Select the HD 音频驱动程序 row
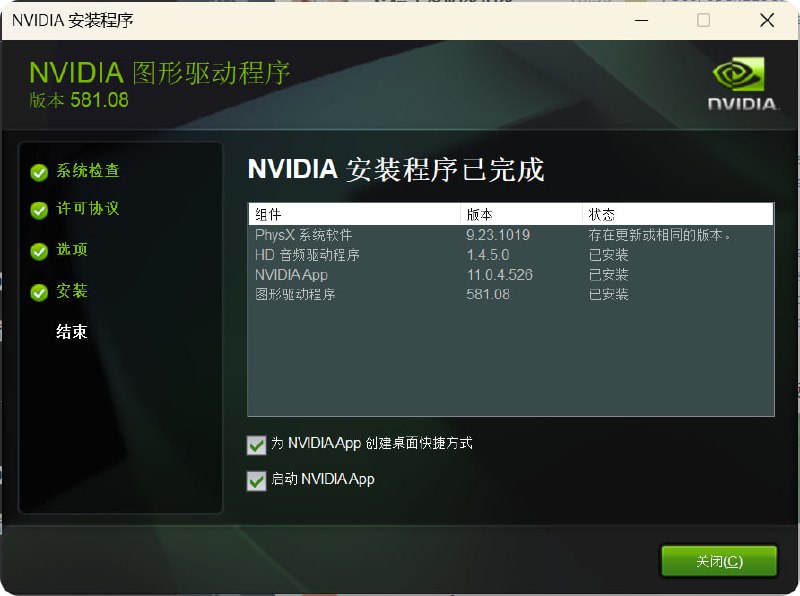 pyautogui.click(x=400, y=256)
